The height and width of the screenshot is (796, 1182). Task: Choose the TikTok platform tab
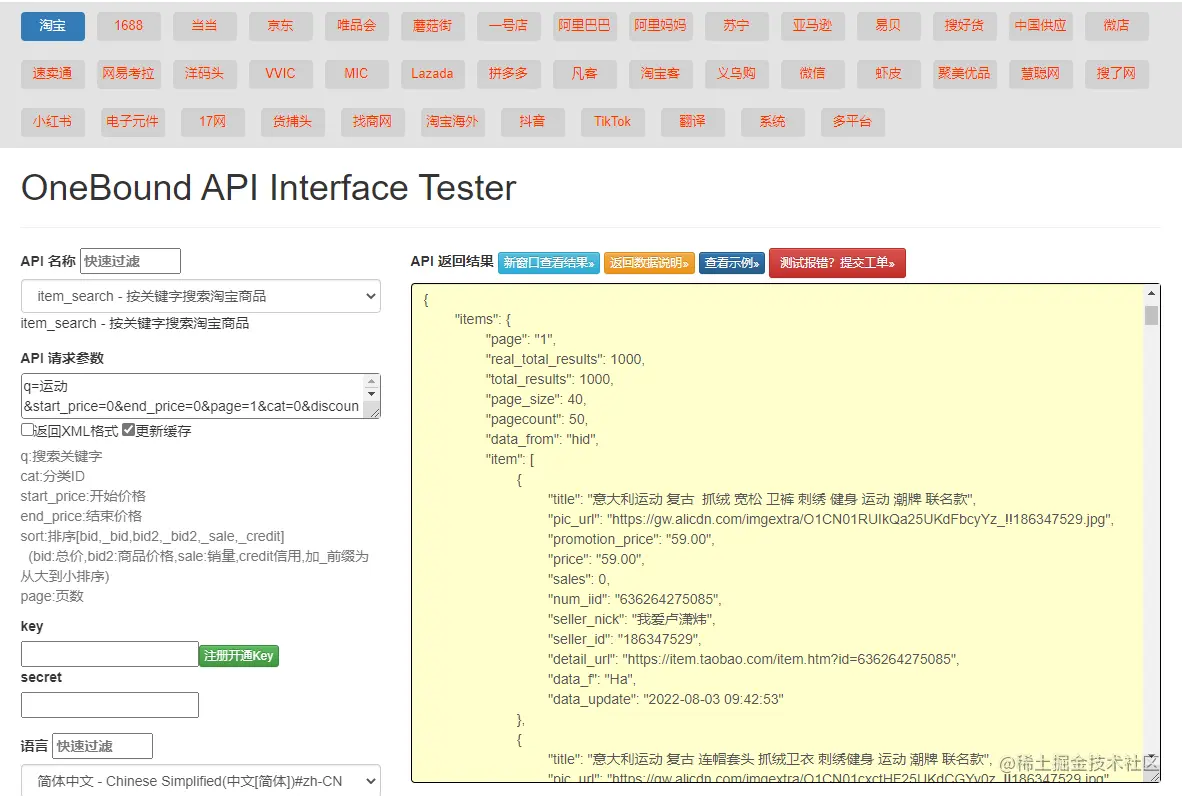[x=612, y=122]
